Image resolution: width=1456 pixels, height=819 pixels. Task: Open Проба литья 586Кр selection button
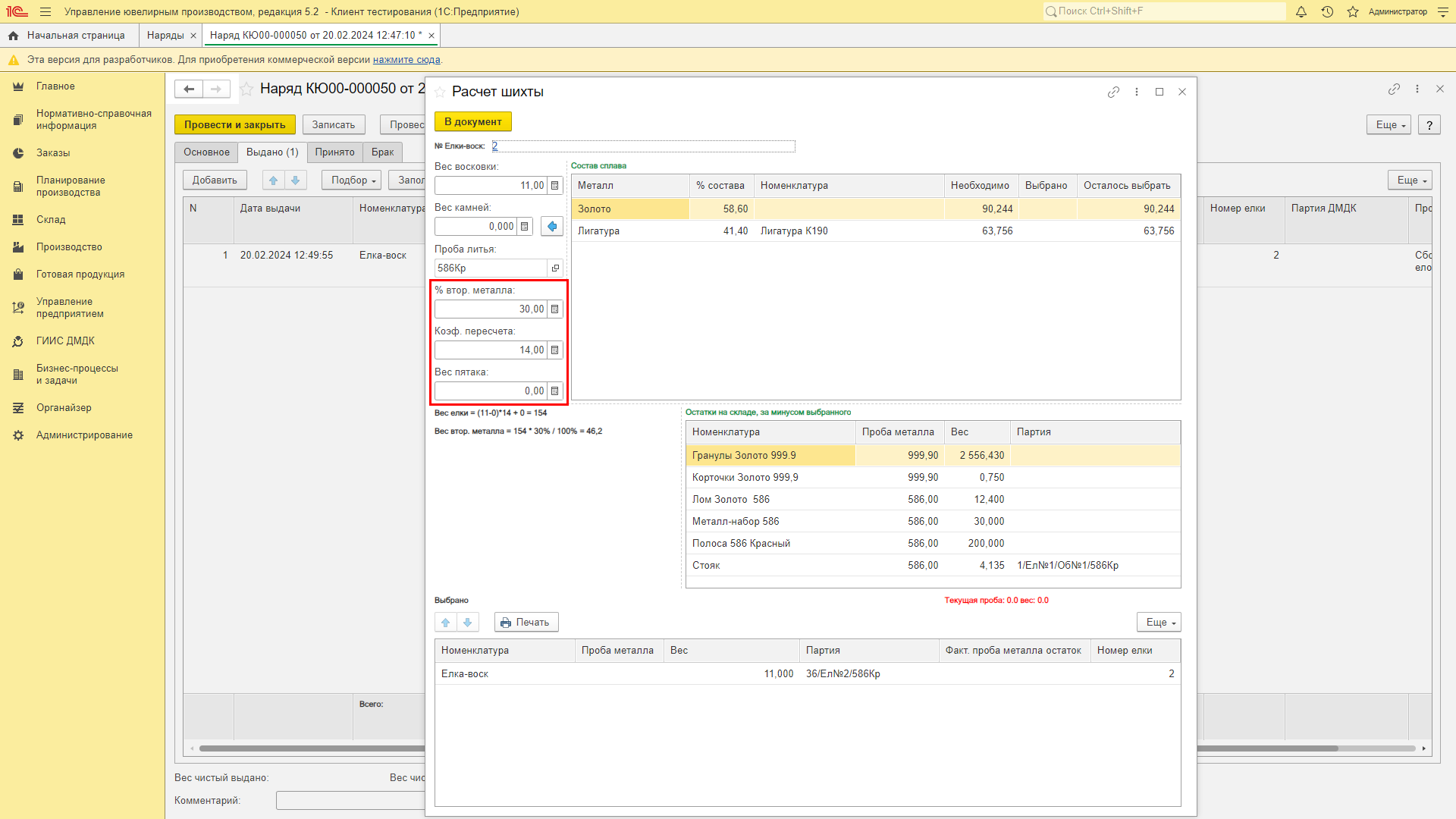(x=555, y=268)
